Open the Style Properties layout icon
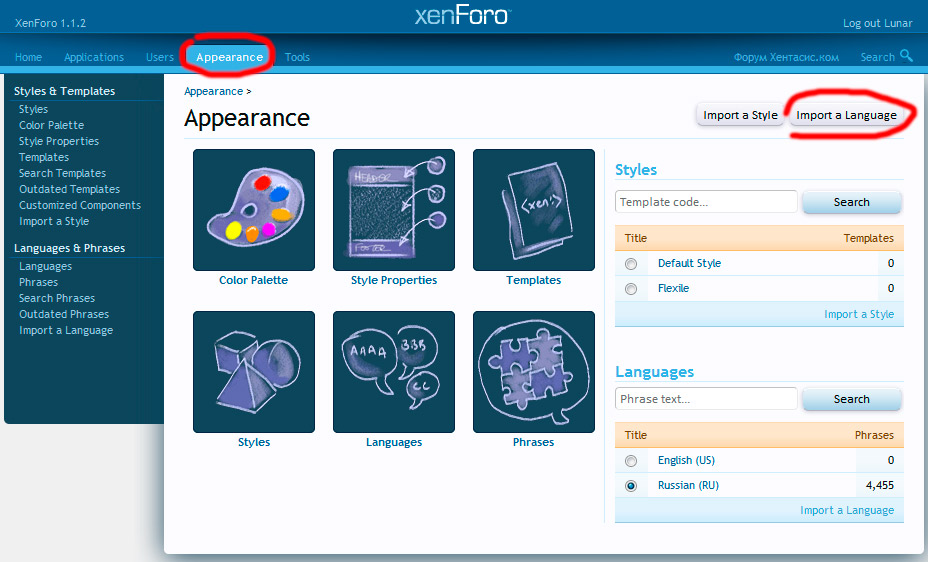 click(x=394, y=210)
